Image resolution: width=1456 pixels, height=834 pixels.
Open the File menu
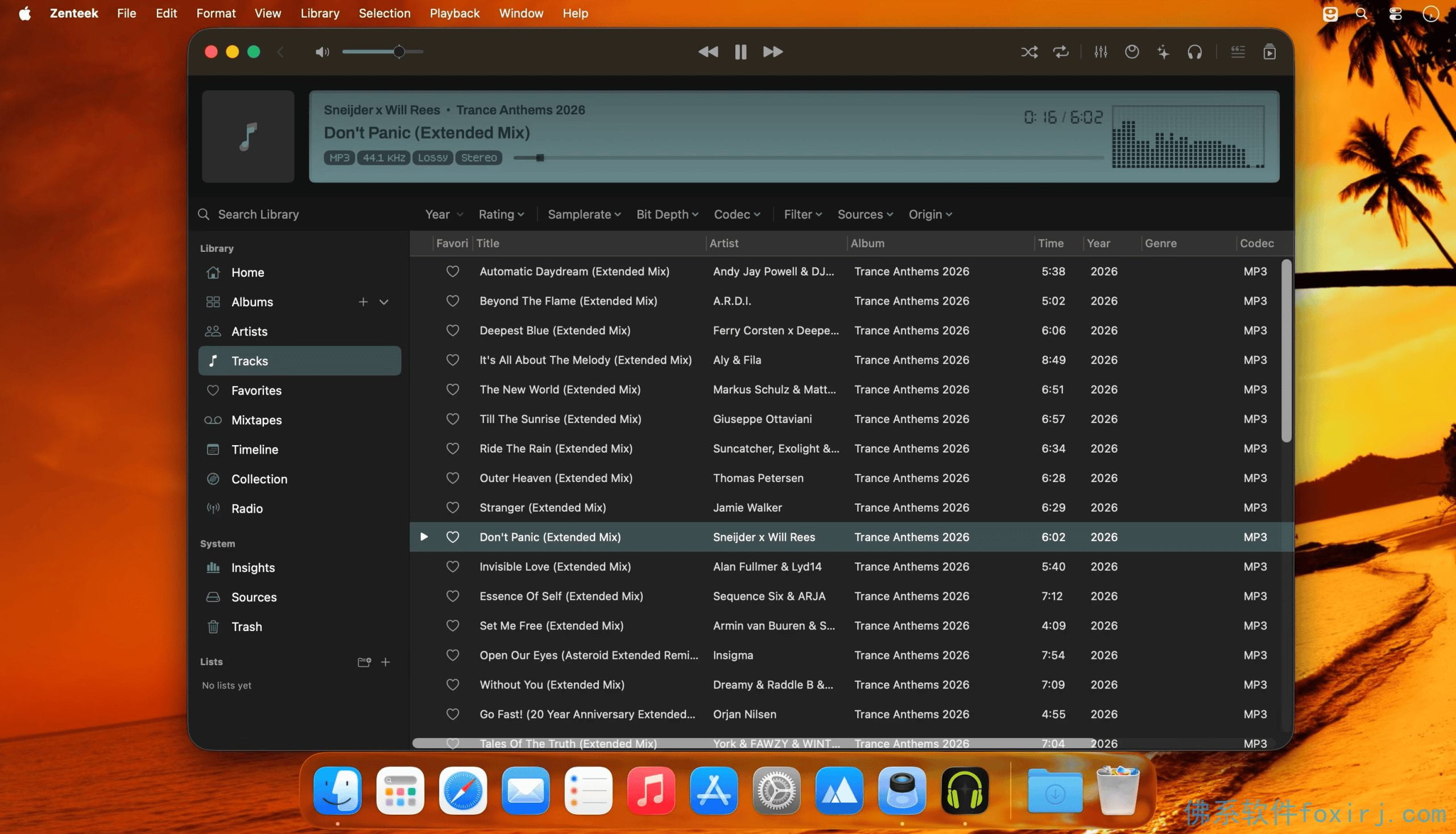127,13
